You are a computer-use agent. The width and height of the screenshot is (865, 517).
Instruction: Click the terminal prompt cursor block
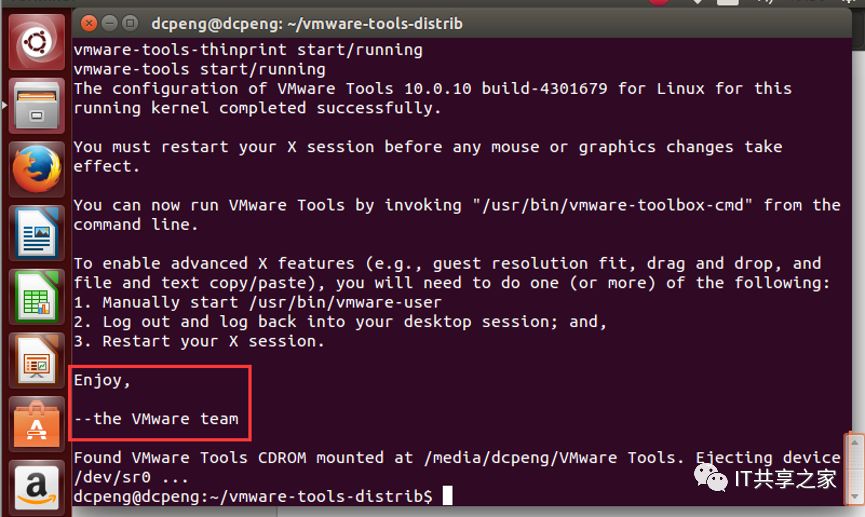click(447, 495)
